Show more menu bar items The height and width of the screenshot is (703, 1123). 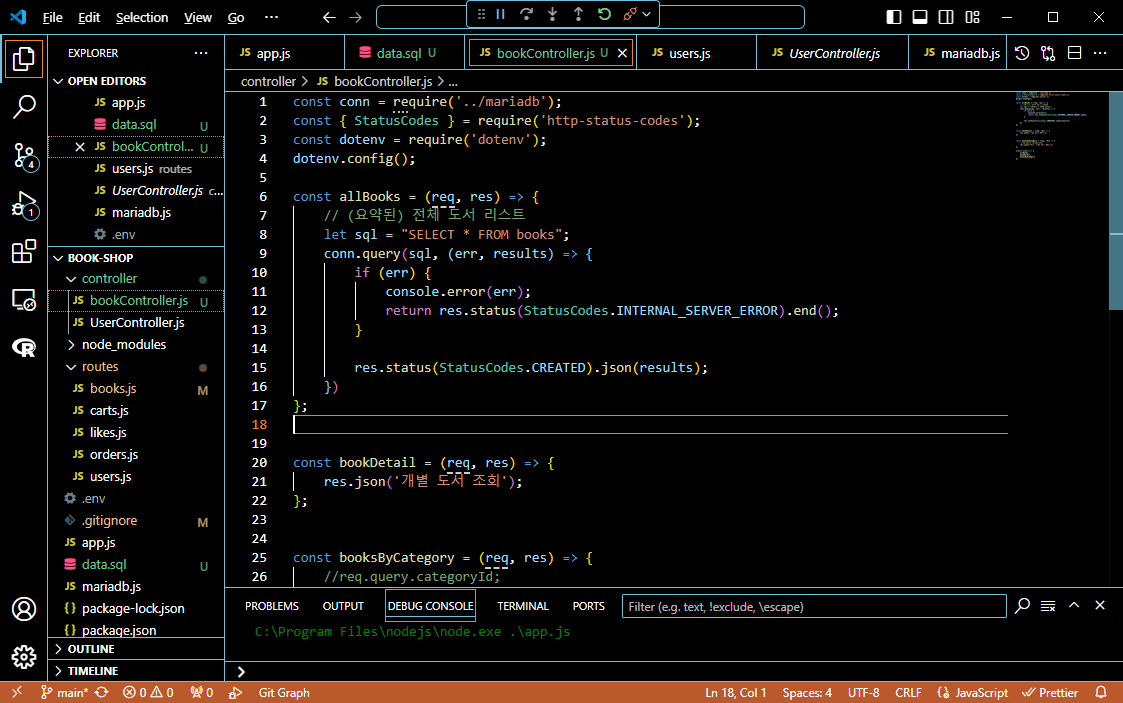[271, 17]
